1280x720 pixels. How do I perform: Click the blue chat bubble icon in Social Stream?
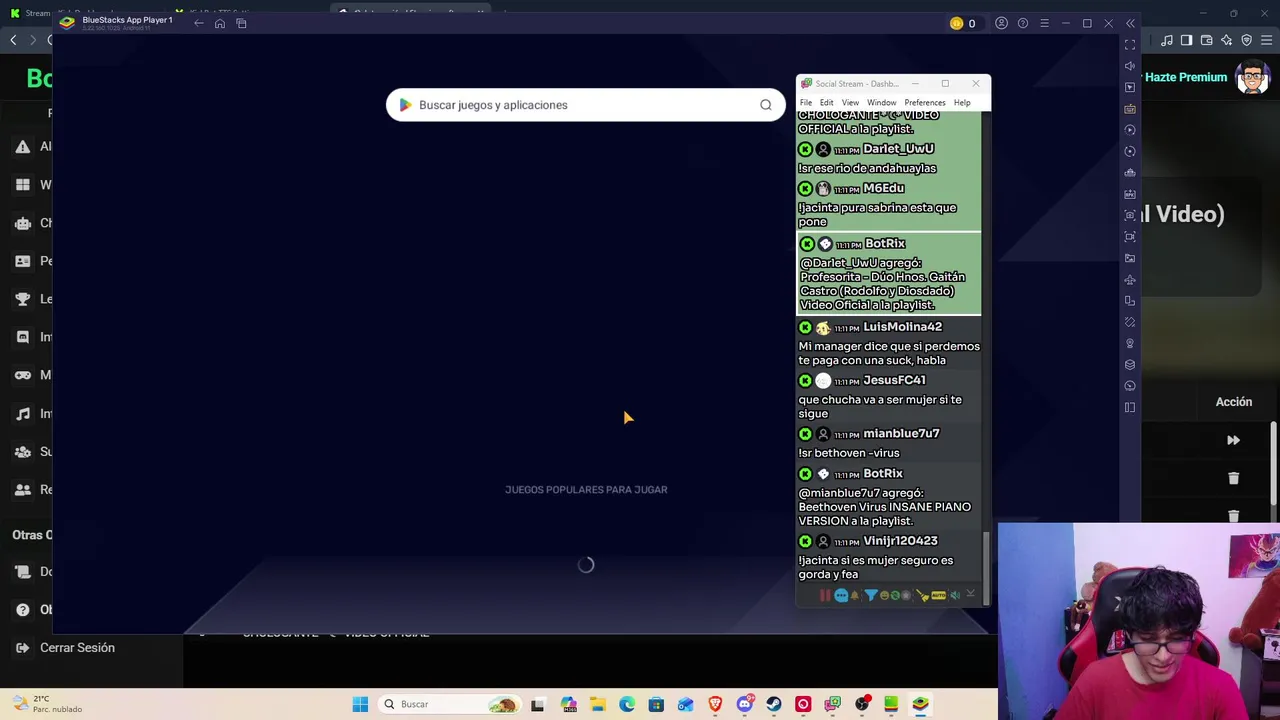pos(841,596)
